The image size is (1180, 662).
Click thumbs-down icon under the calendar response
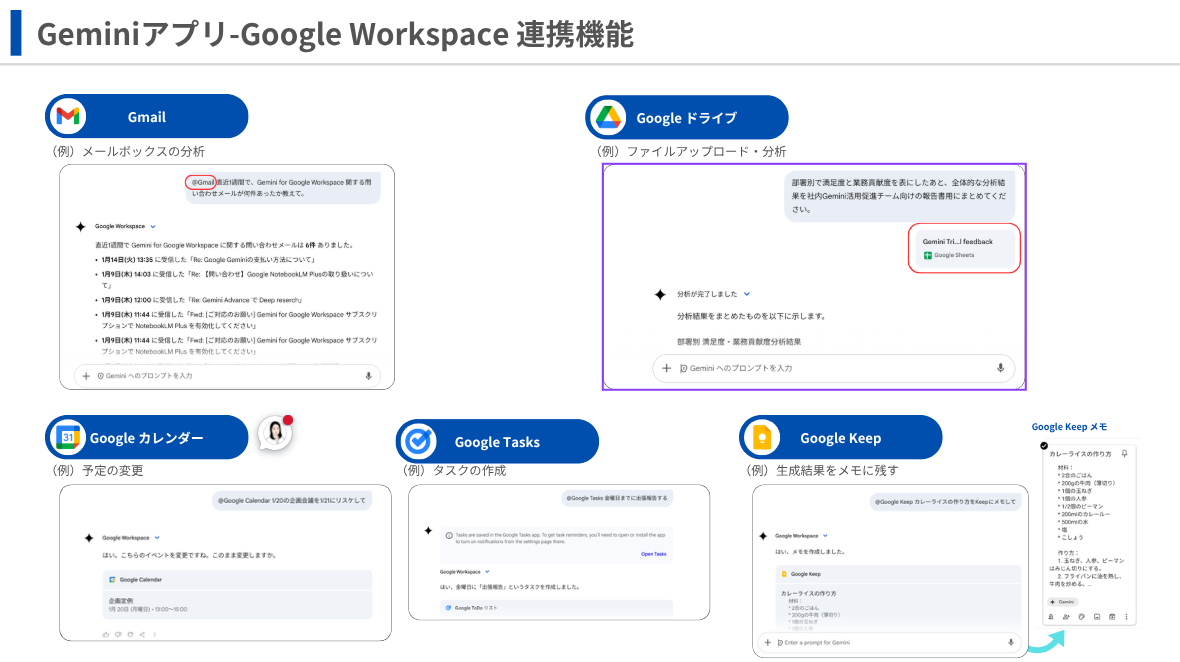(x=118, y=634)
